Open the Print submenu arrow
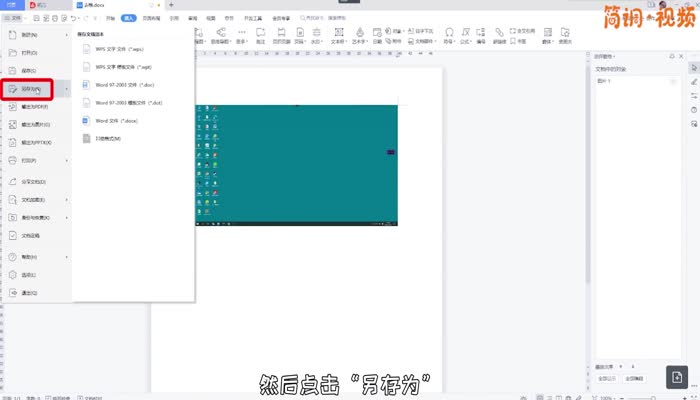 tap(67, 160)
